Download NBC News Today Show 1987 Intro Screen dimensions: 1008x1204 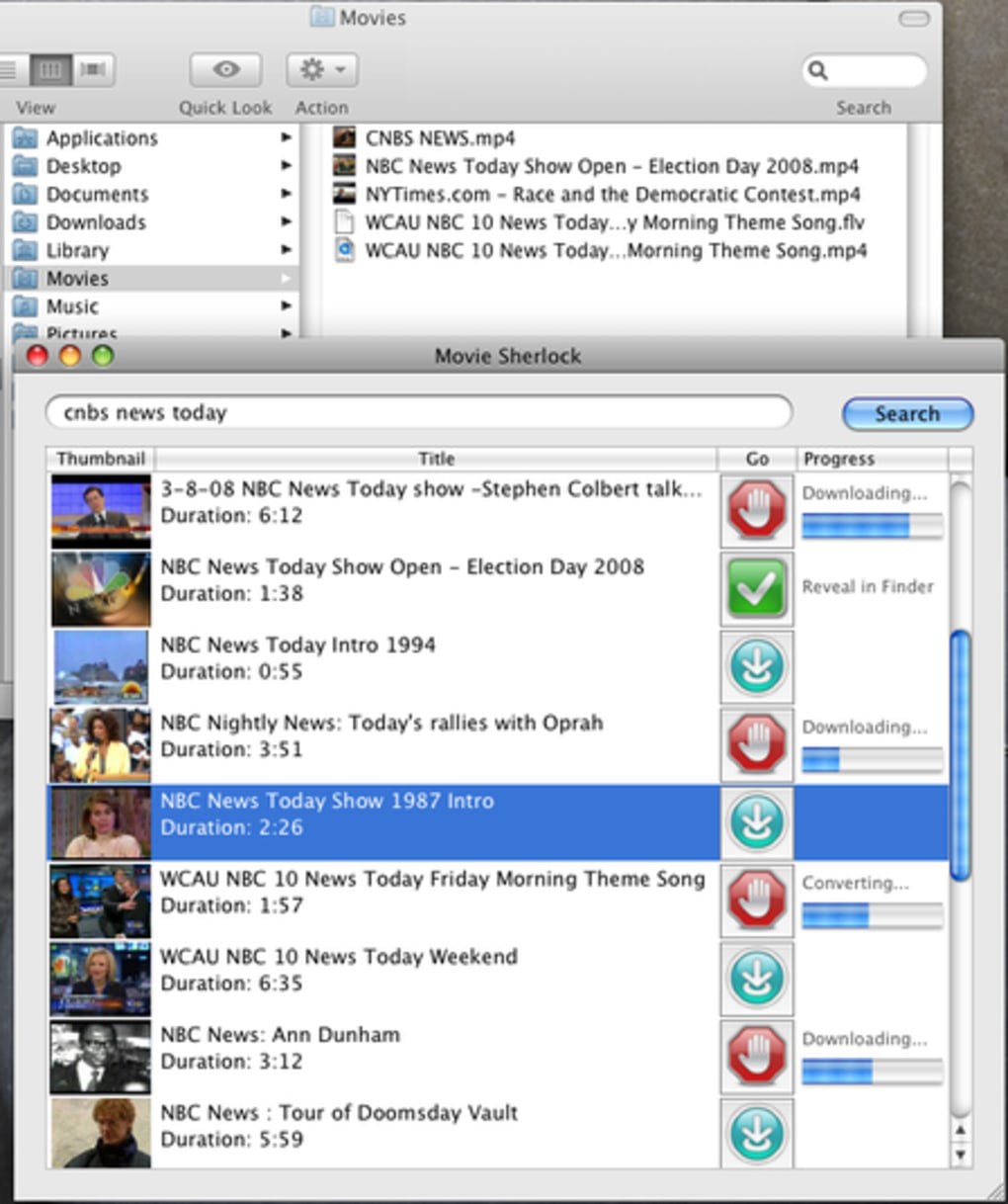(x=757, y=822)
